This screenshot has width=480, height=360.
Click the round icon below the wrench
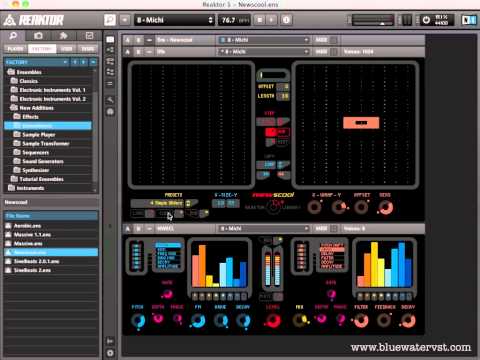[110, 112]
